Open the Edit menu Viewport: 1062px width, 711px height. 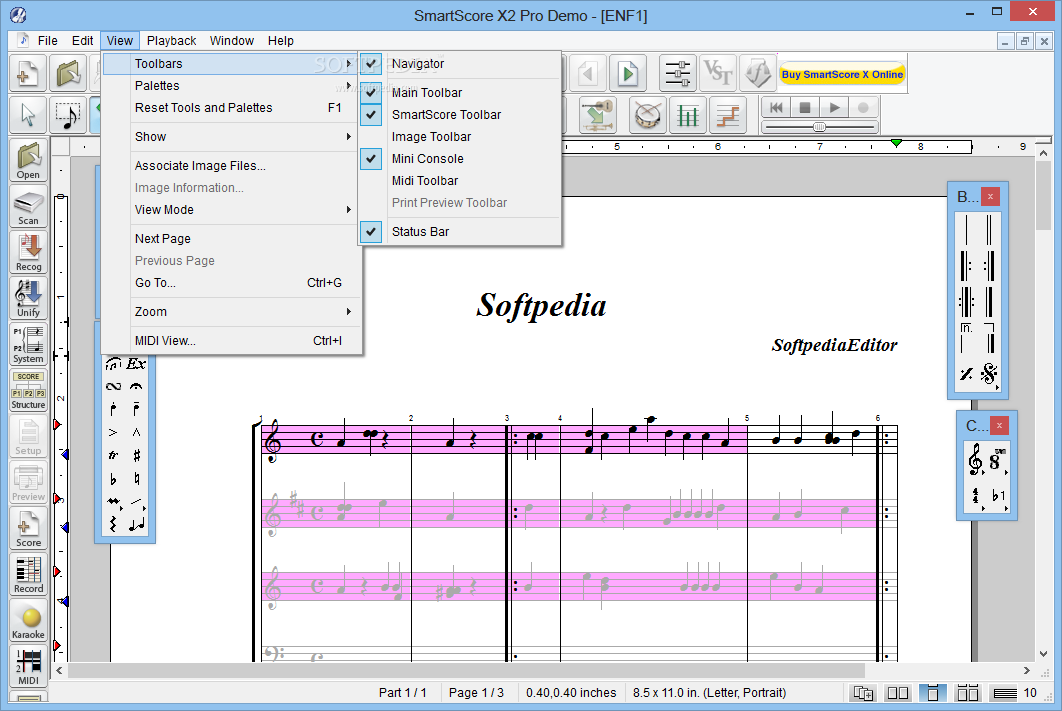[x=83, y=41]
